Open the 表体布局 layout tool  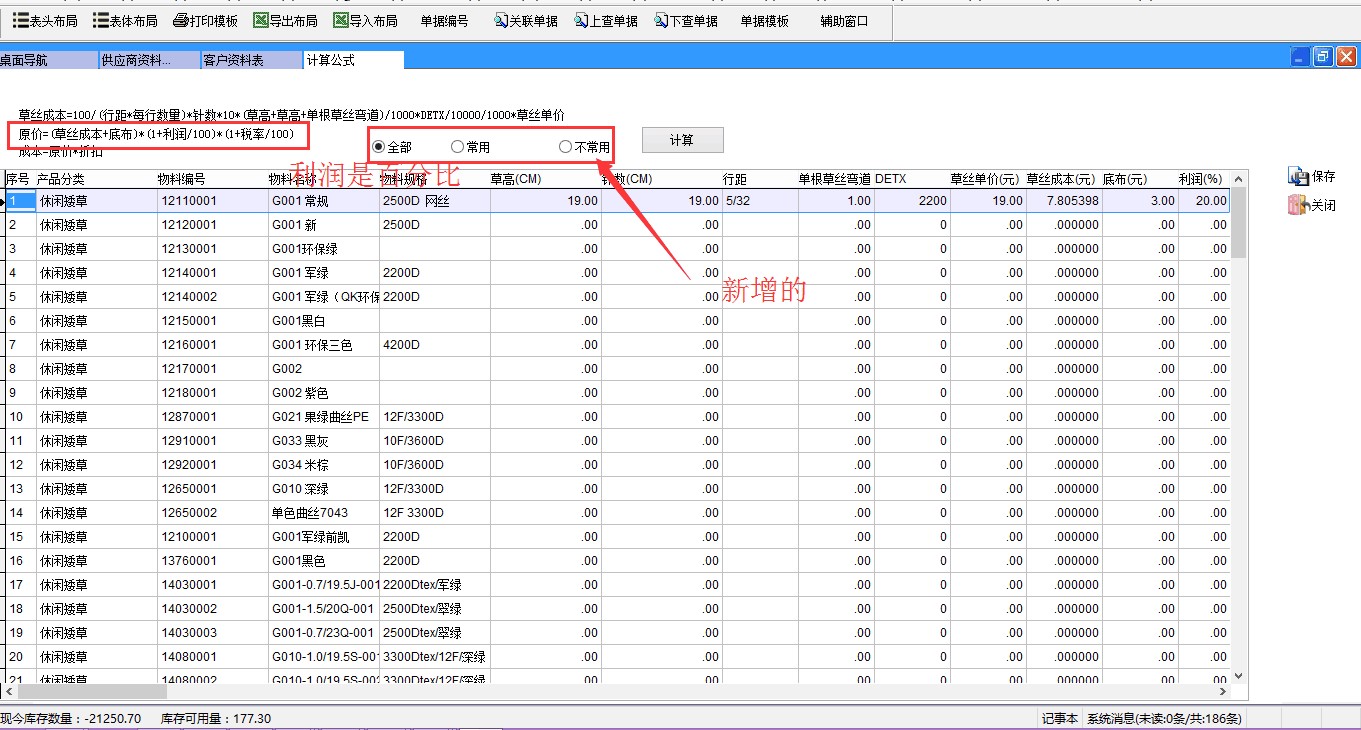click(101, 21)
